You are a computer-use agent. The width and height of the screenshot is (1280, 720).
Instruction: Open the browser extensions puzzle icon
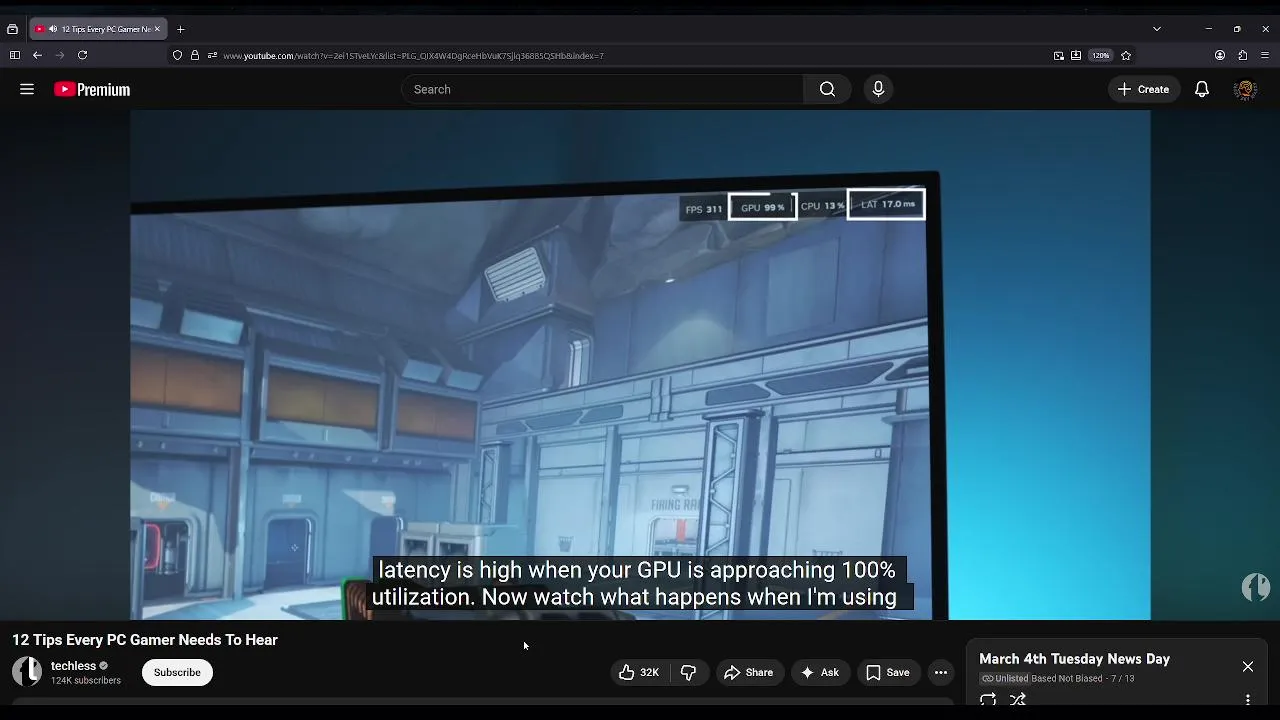(1243, 55)
